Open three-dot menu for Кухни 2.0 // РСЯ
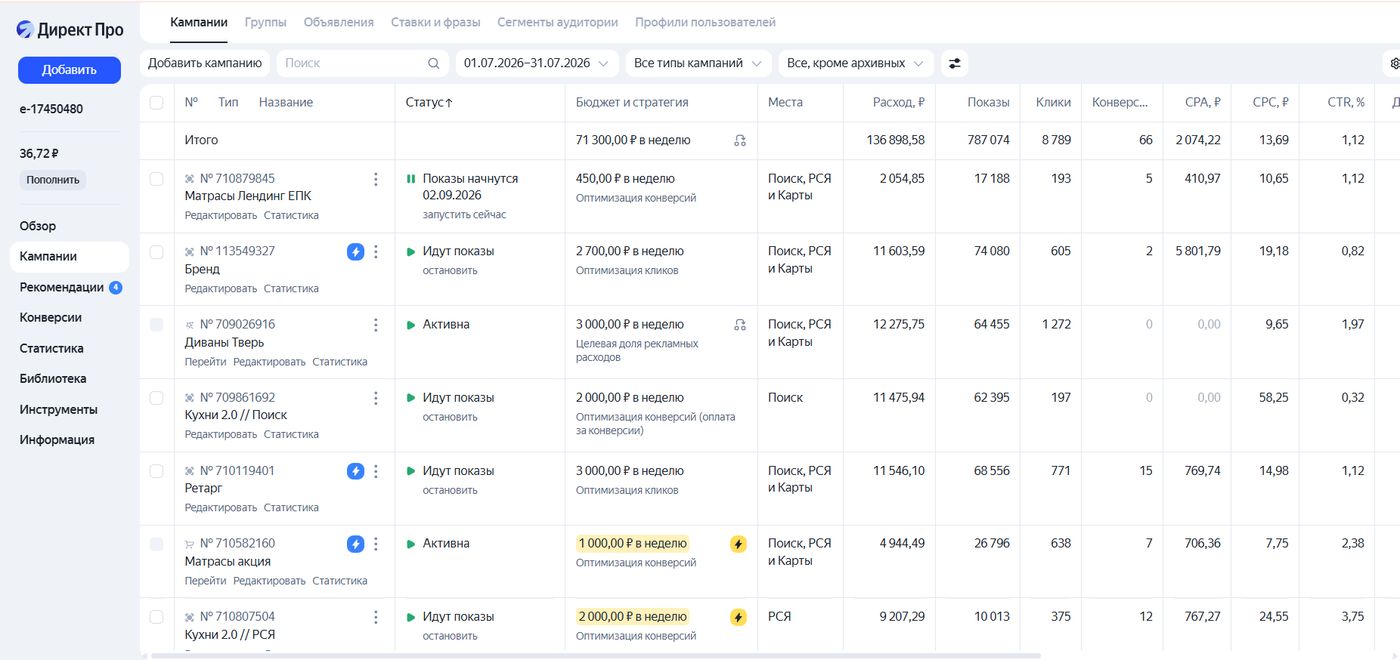The height and width of the screenshot is (660, 1400). 376,617
